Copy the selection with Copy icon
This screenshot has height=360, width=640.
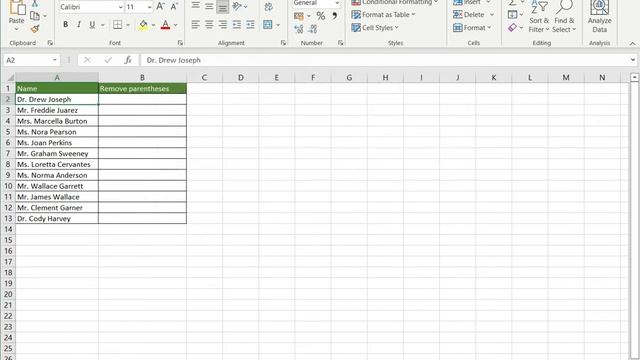(35, 16)
